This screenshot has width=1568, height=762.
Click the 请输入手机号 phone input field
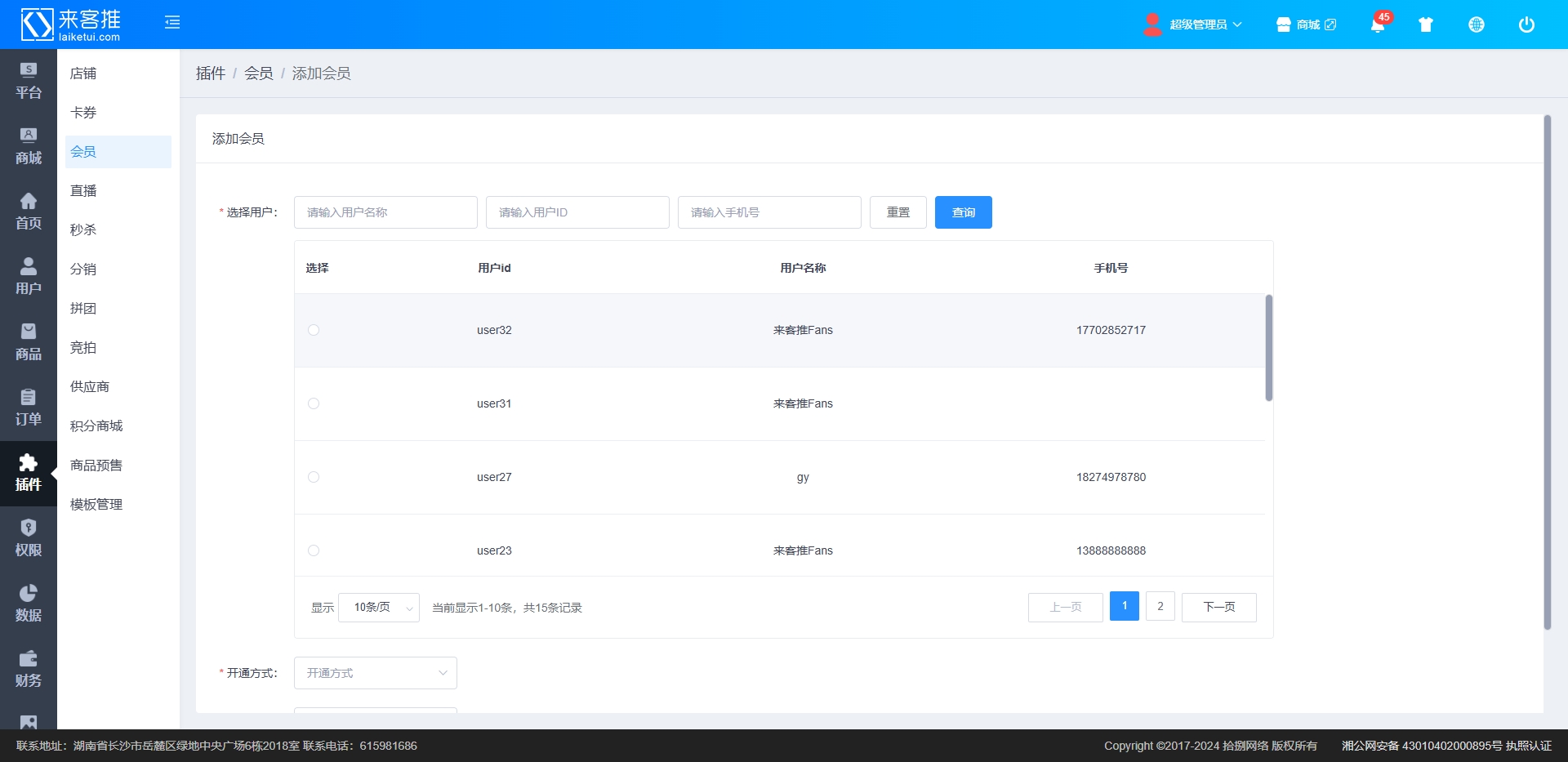[x=768, y=212]
